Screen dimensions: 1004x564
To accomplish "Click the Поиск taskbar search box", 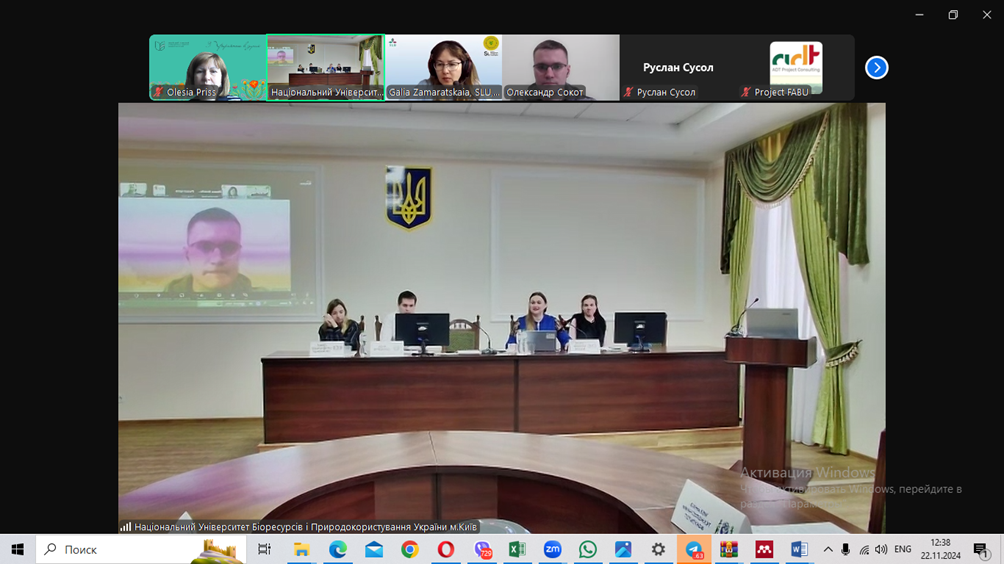I will (x=140, y=549).
